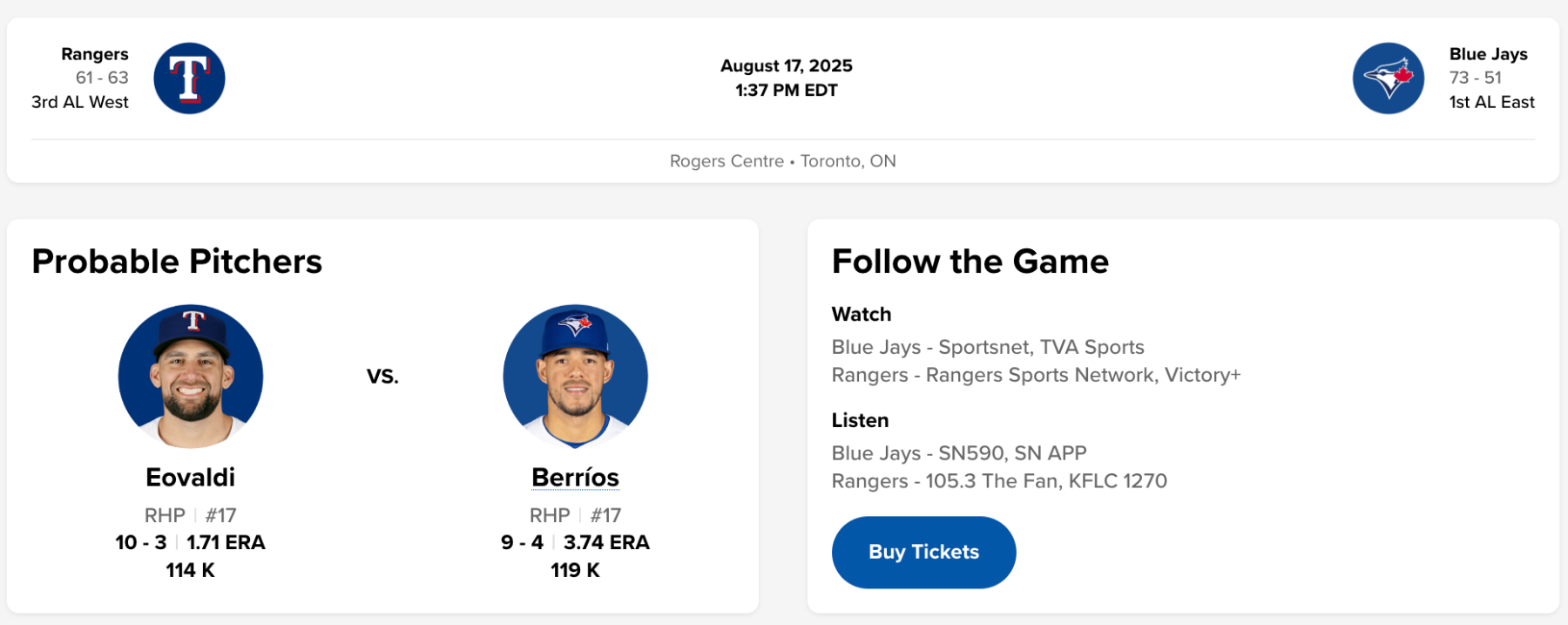Select the Eovaldi pitcher name
The width and height of the screenshot is (1568, 625).
190,478
